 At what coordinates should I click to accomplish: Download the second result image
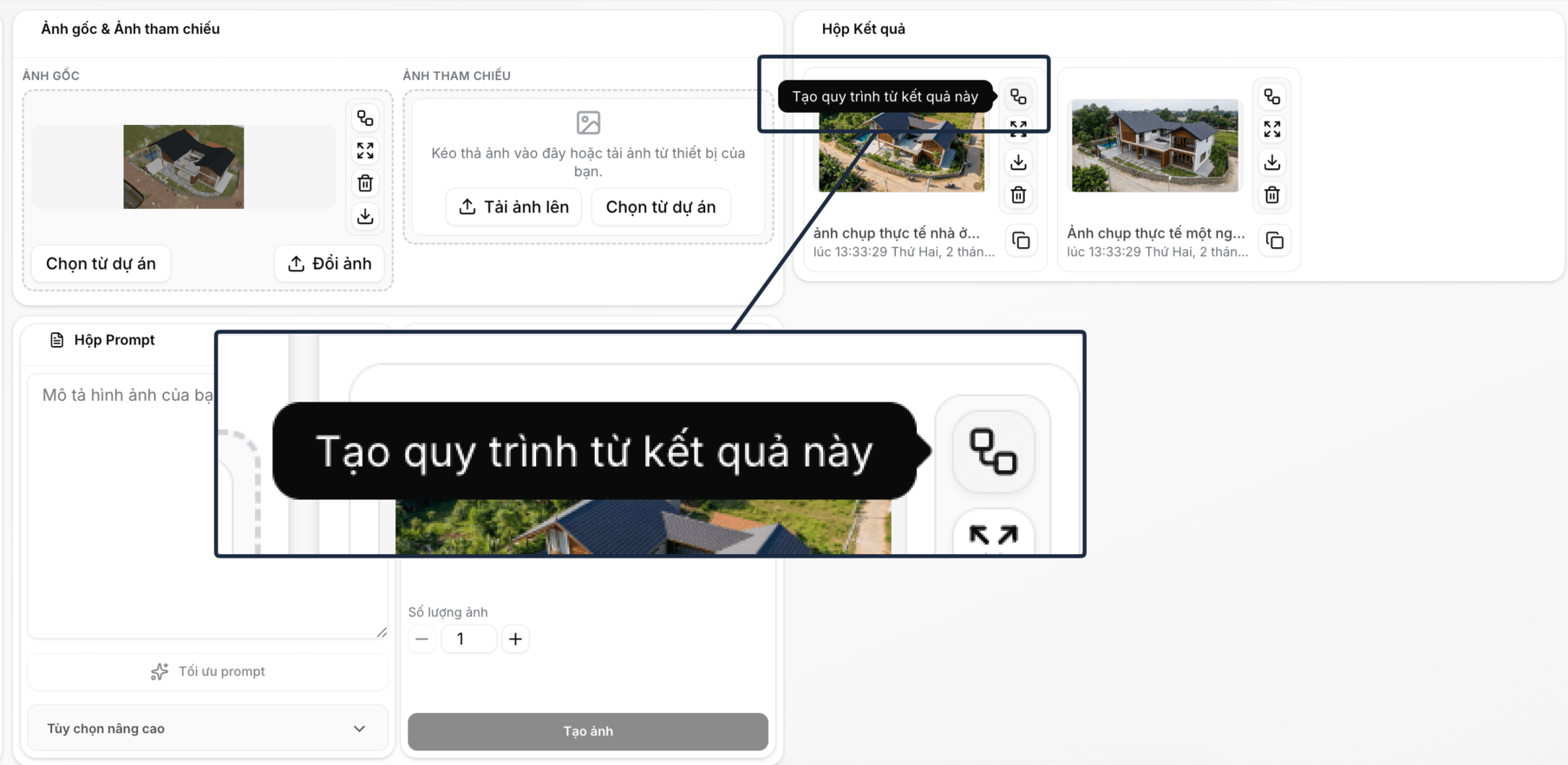tap(1271, 162)
